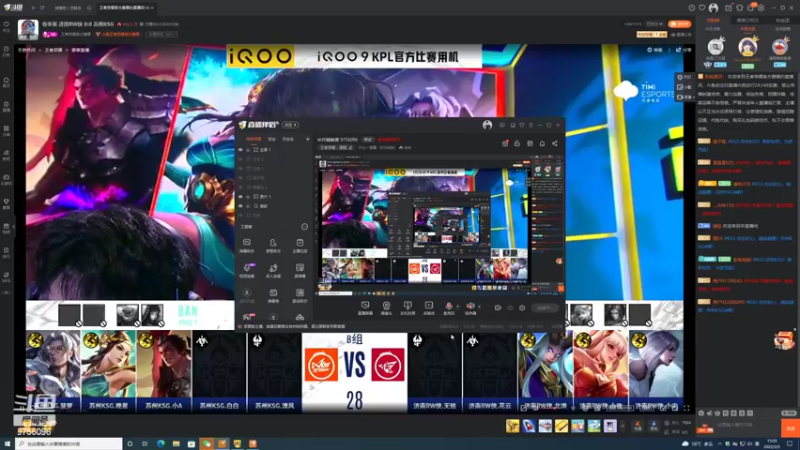This screenshot has height=450, width=800.
Task: Select the middle tab of the right chat panel
Action: [x=747, y=20]
